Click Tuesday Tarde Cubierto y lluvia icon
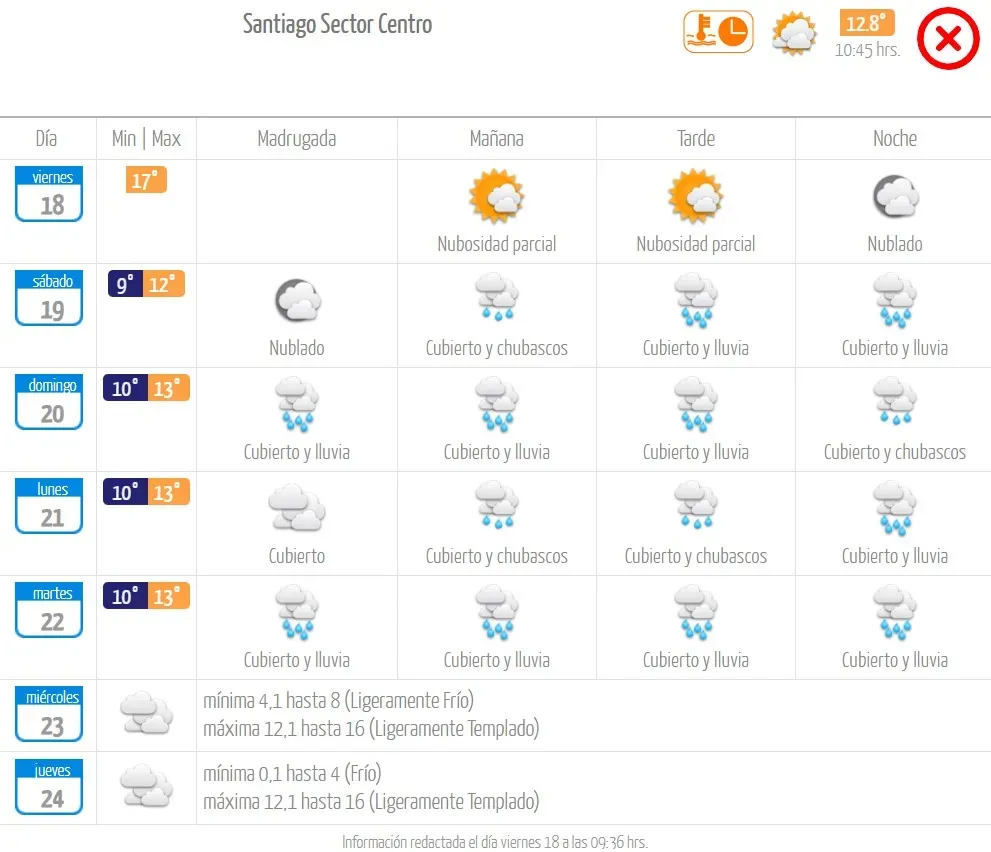This screenshot has height=852, width=991. 695,612
